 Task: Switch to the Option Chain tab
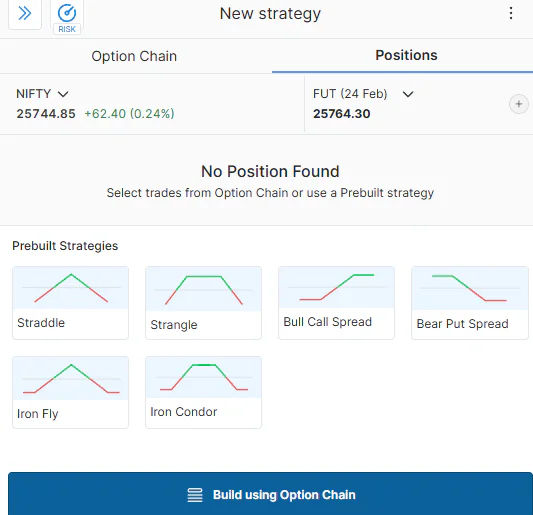click(x=134, y=56)
